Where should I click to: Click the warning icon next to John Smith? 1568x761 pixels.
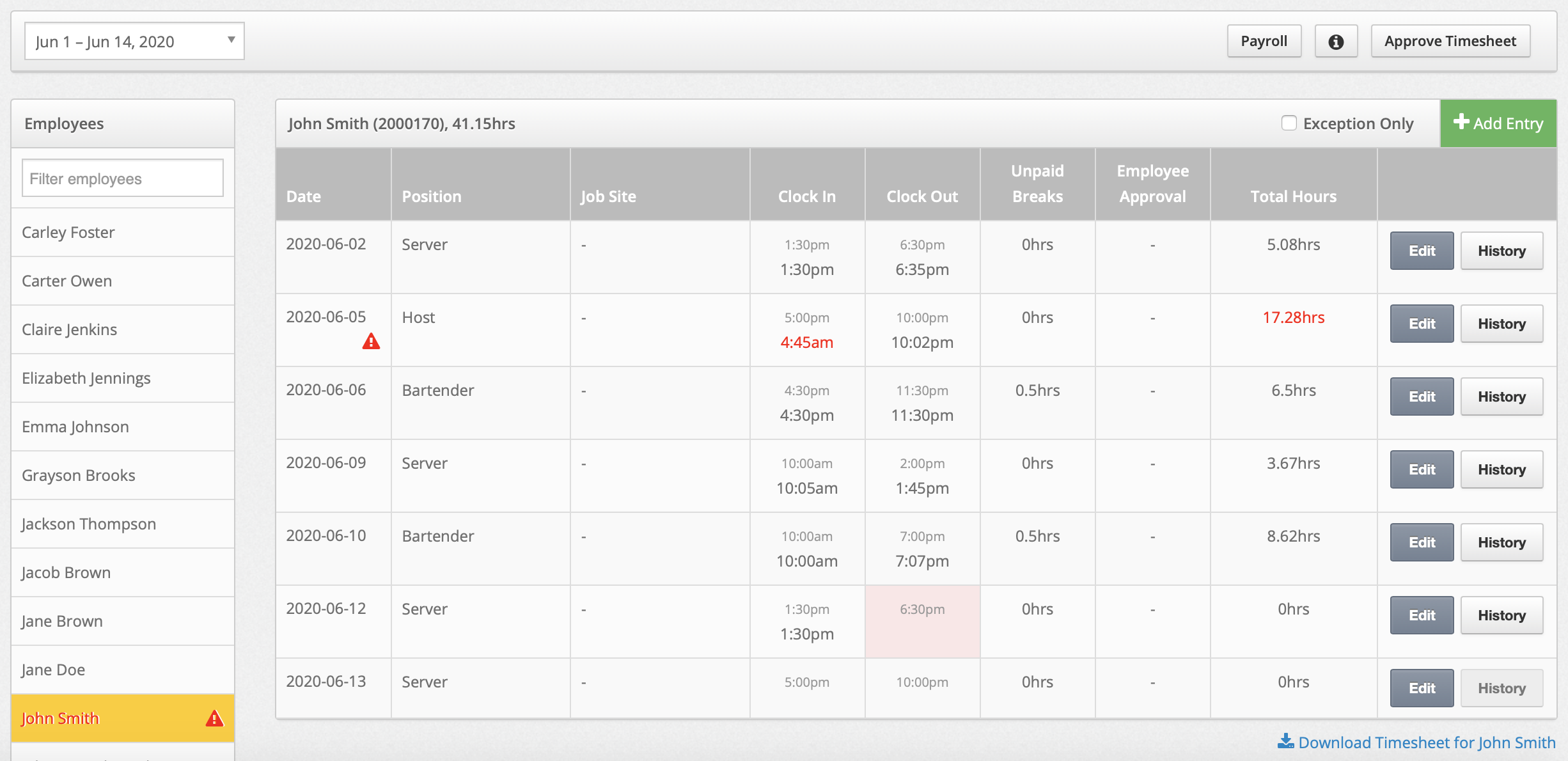pos(215,718)
